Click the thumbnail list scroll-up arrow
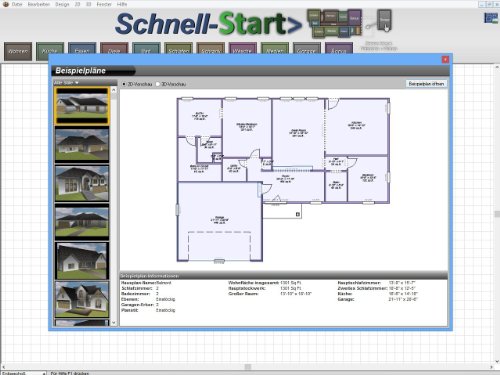This screenshot has height=375, width=500. tap(114, 90)
